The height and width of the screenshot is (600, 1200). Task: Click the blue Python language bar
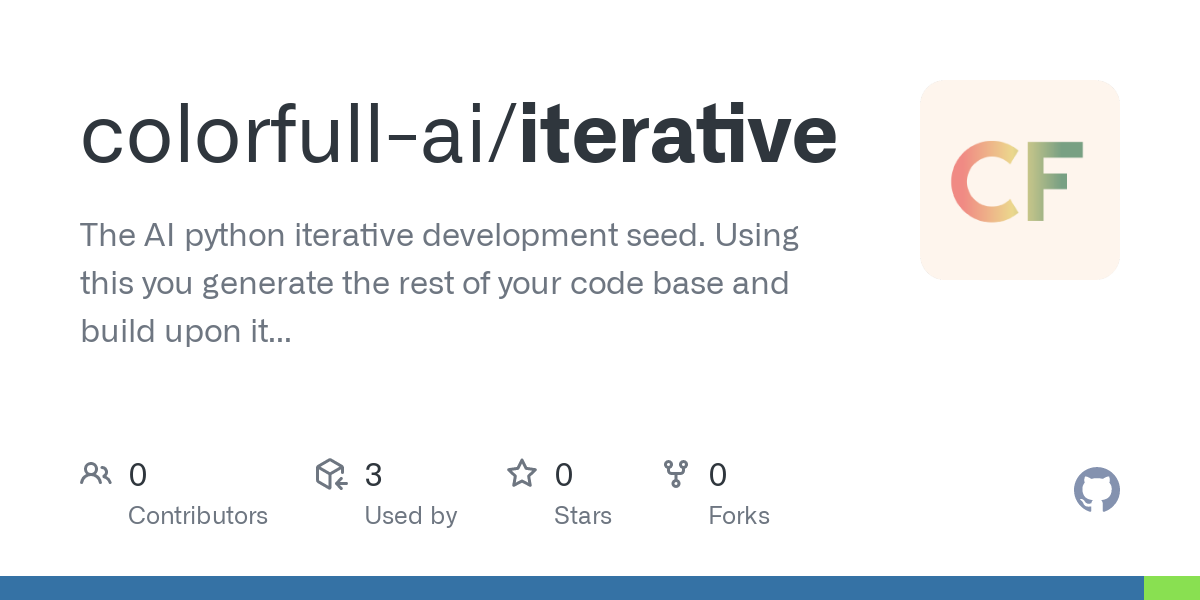[572, 588]
